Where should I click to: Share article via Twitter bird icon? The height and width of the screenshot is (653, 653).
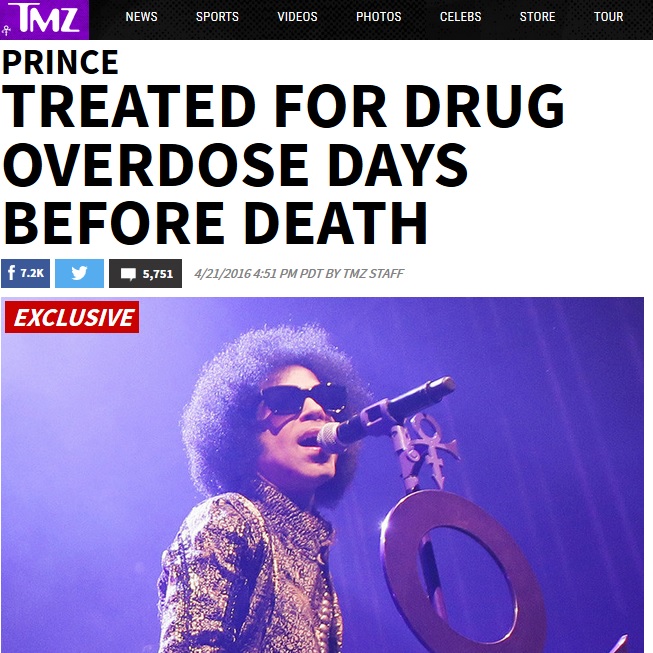[79, 273]
